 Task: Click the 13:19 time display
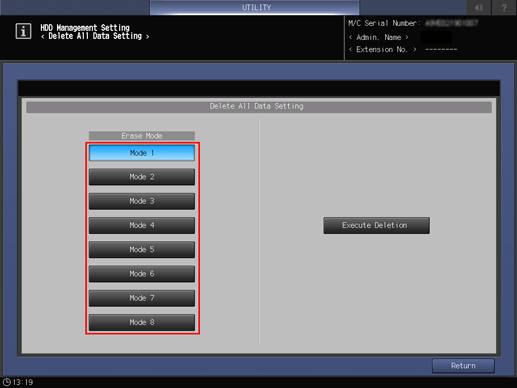point(23,382)
